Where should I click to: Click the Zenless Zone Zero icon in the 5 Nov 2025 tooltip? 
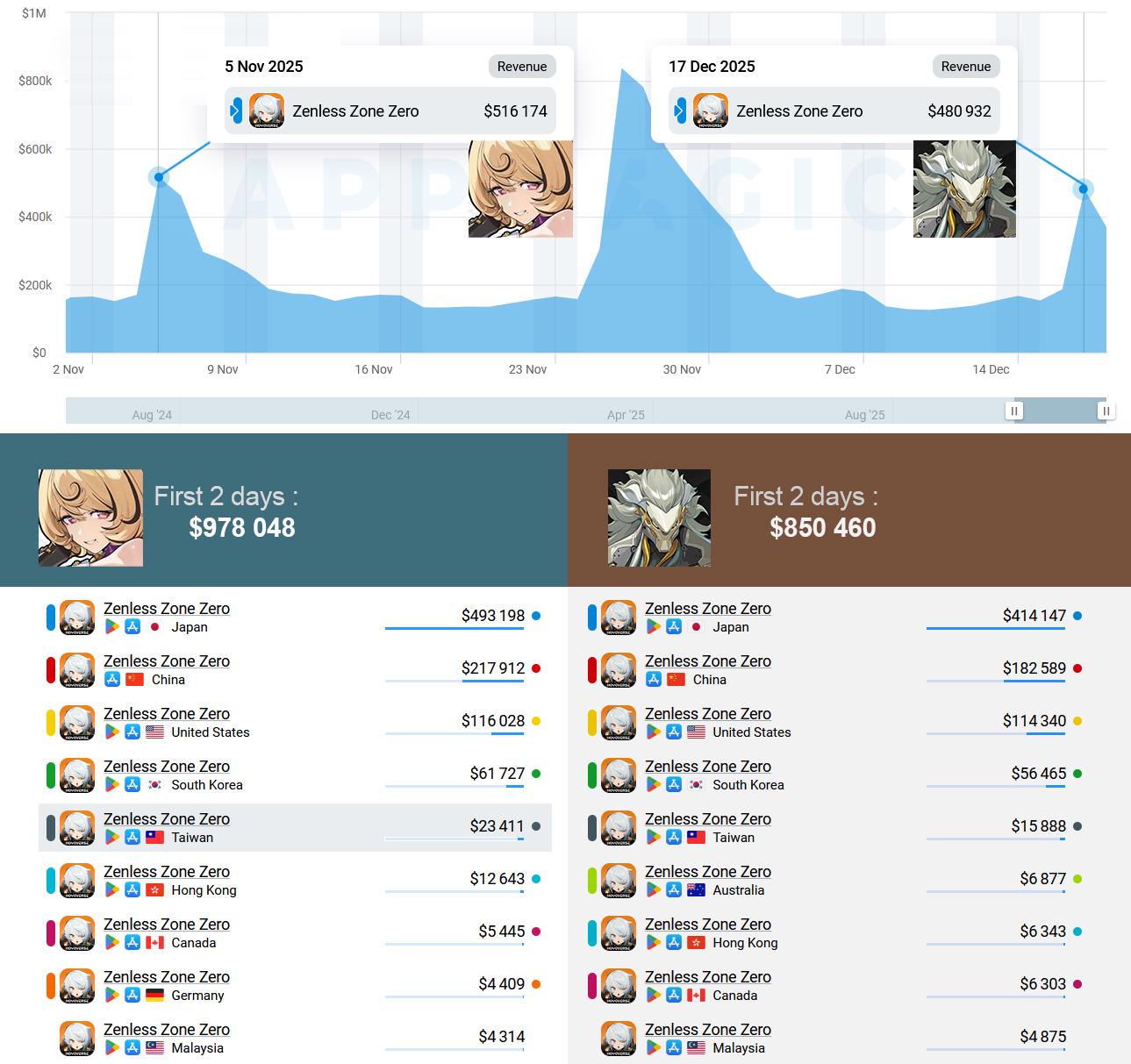coord(267,111)
